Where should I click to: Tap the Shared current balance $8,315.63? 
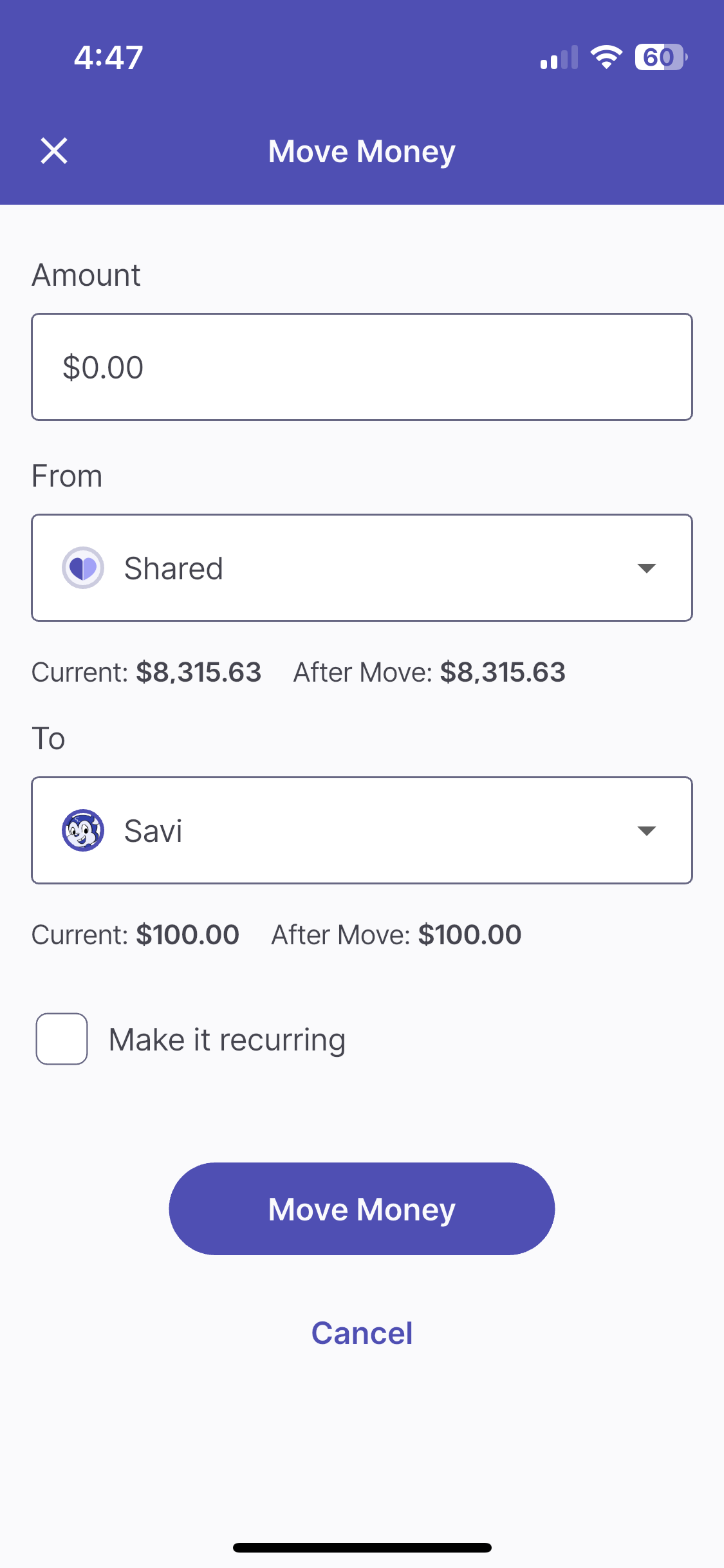click(x=198, y=672)
